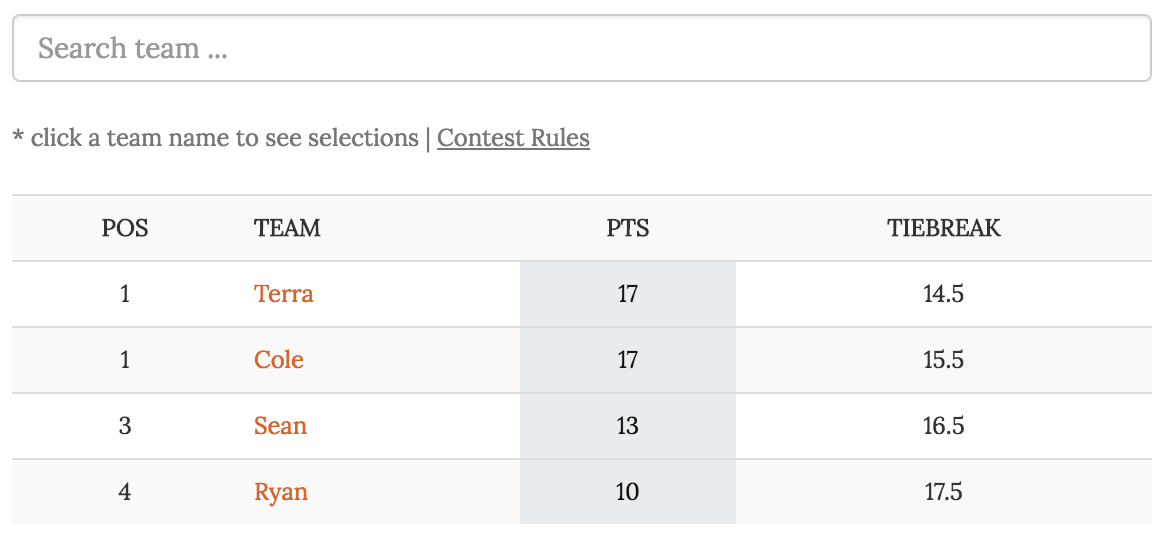The image size is (1170, 540).
Task: Click Ryan's points value of 10
Action: pyautogui.click(x=628, y=492)
